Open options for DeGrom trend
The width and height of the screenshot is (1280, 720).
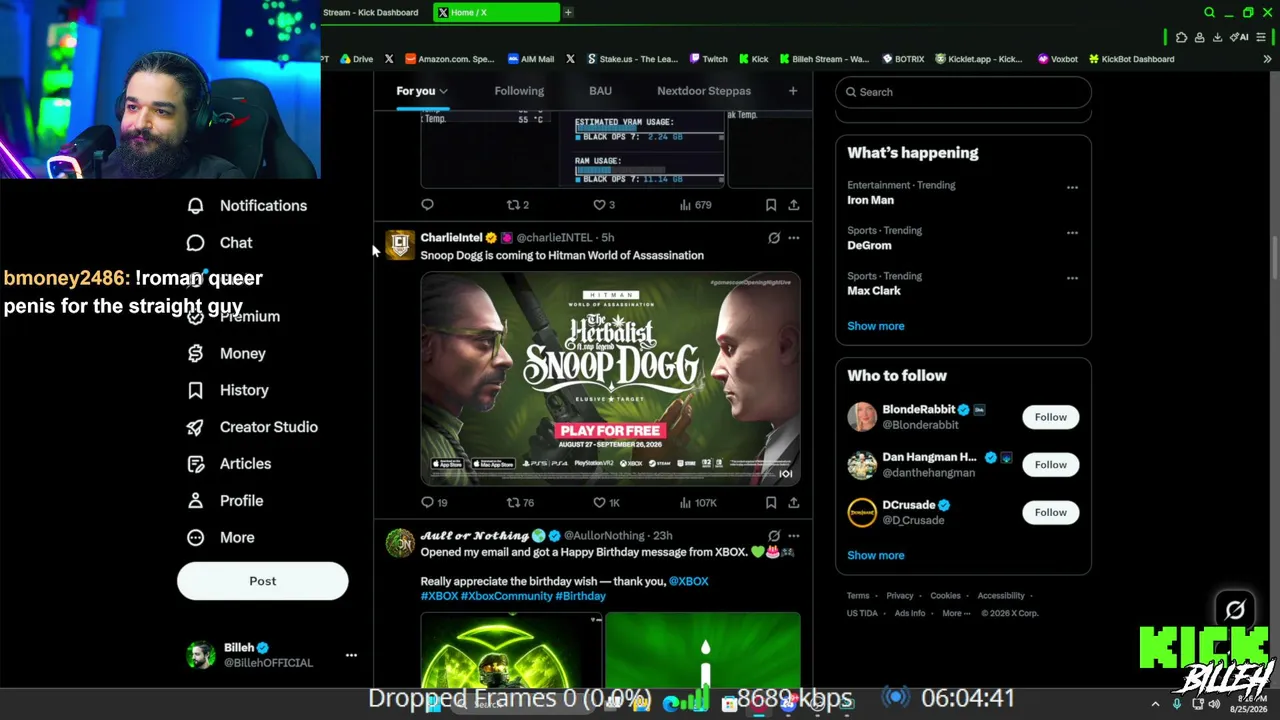coord(1072,233)
